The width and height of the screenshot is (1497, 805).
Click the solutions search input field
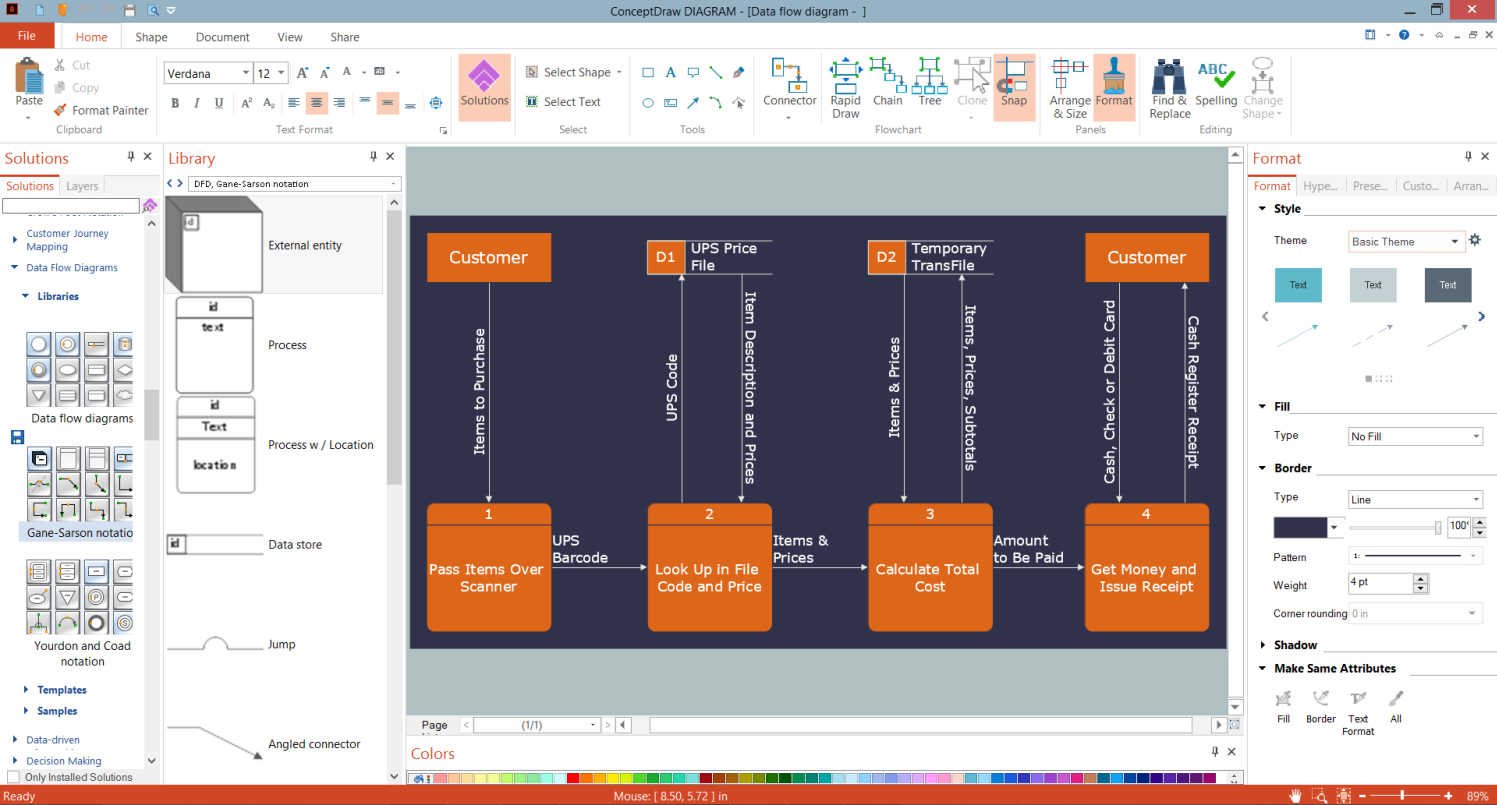point(70,206)
